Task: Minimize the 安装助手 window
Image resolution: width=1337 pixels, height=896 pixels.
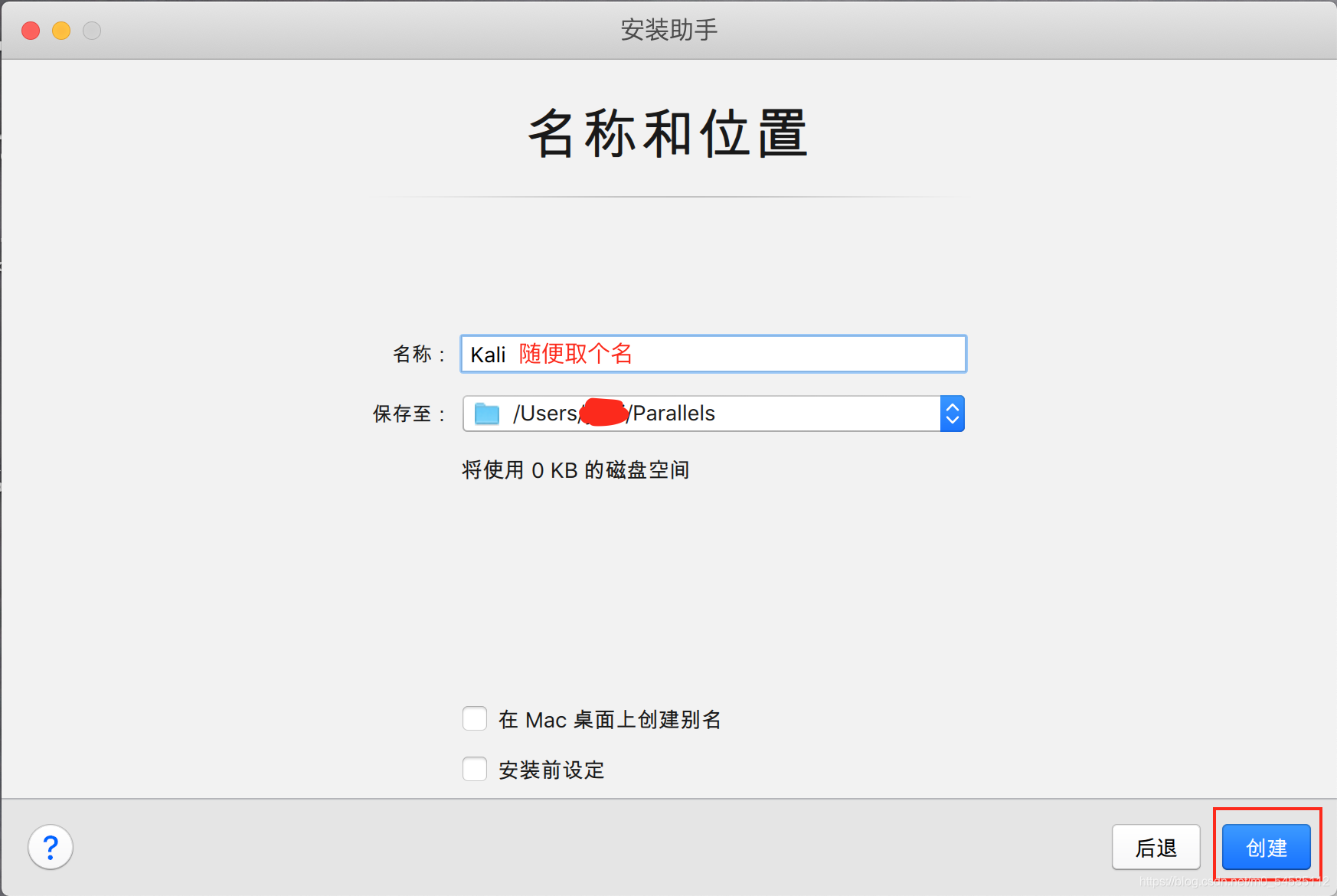Action: (61, 31)
